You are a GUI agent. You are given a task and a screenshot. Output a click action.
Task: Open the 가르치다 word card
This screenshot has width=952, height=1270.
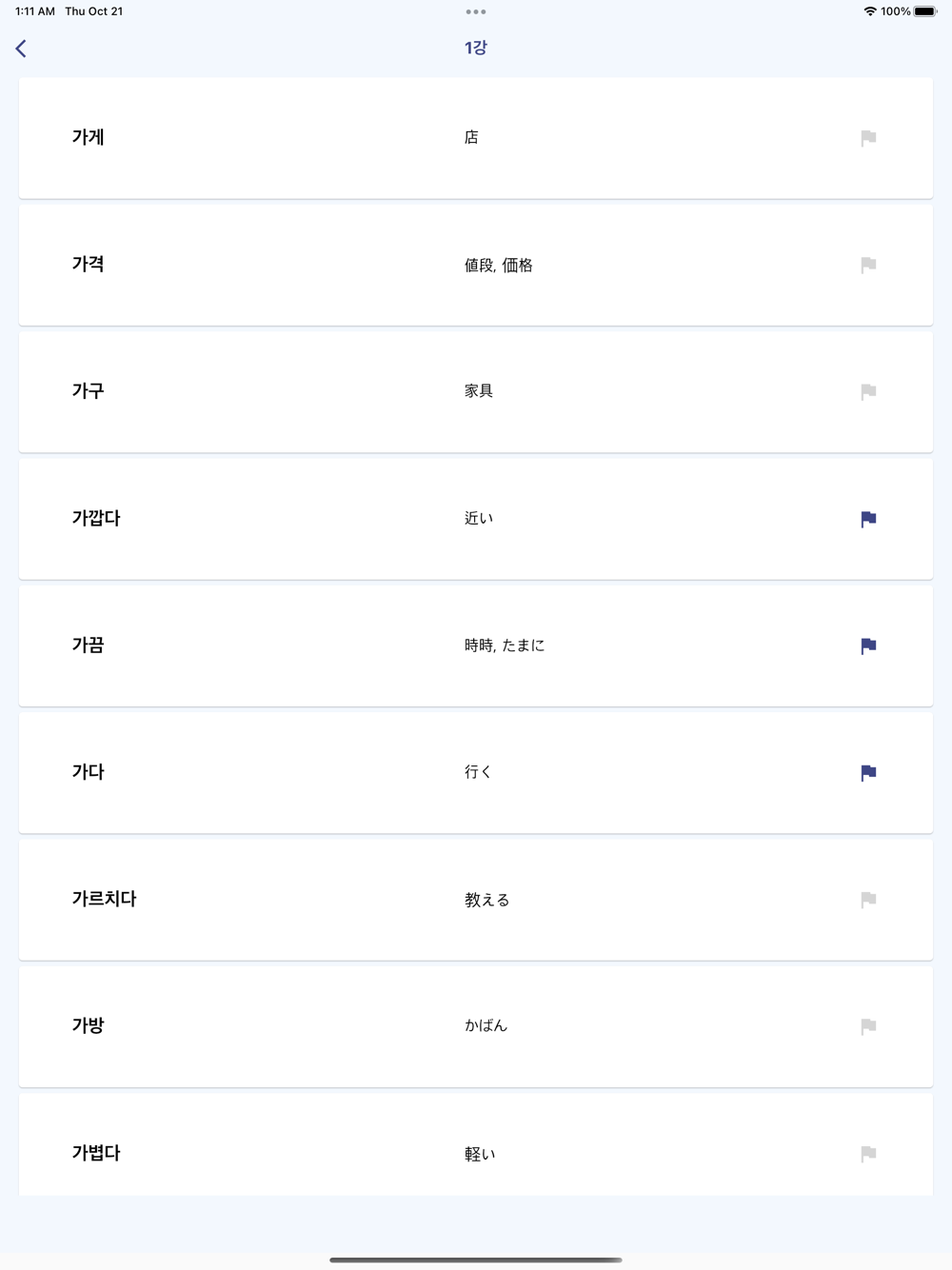(476, 900)
